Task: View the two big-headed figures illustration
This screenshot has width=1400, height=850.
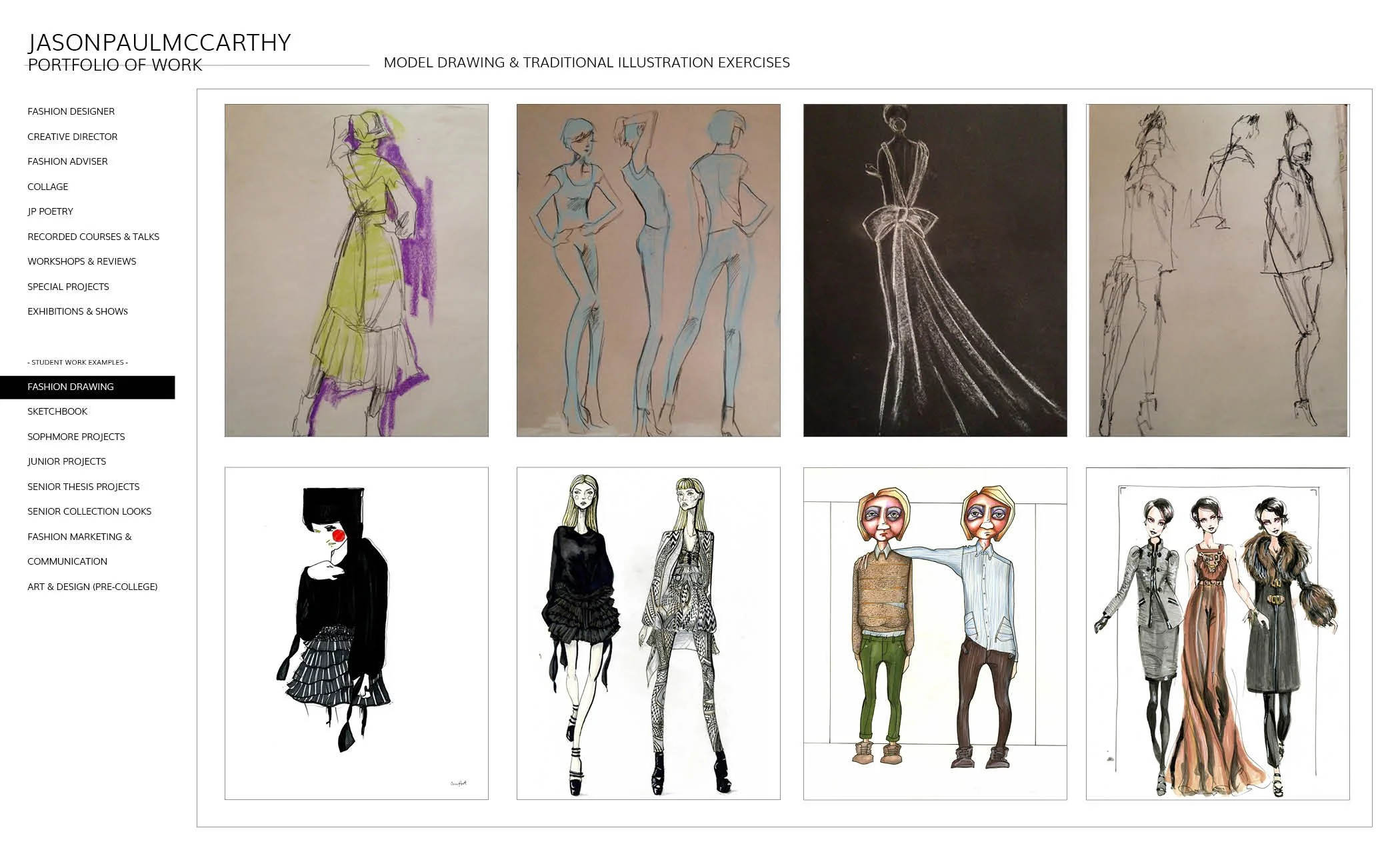Action: (x=935, y=633)
